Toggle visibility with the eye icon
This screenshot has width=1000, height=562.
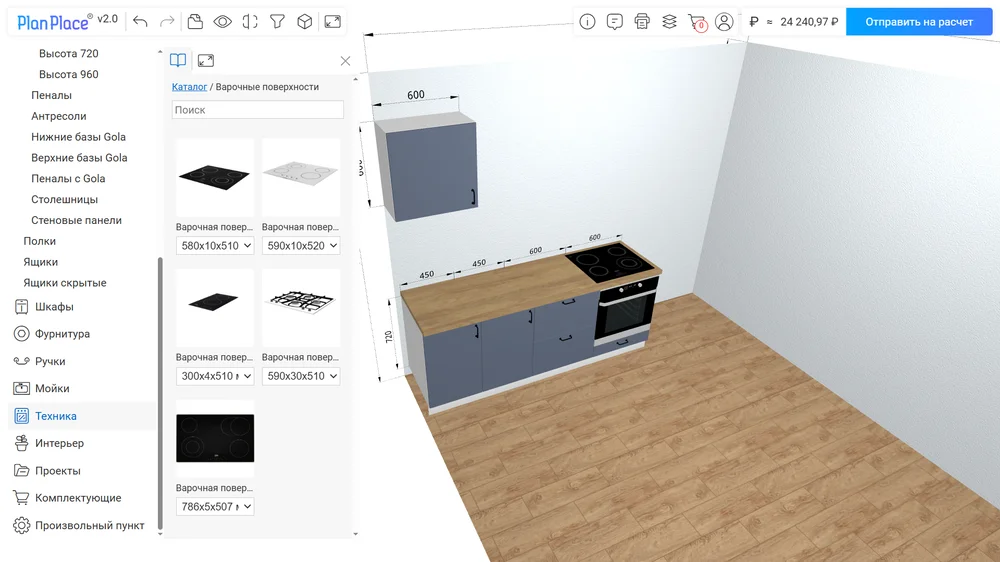222,21
